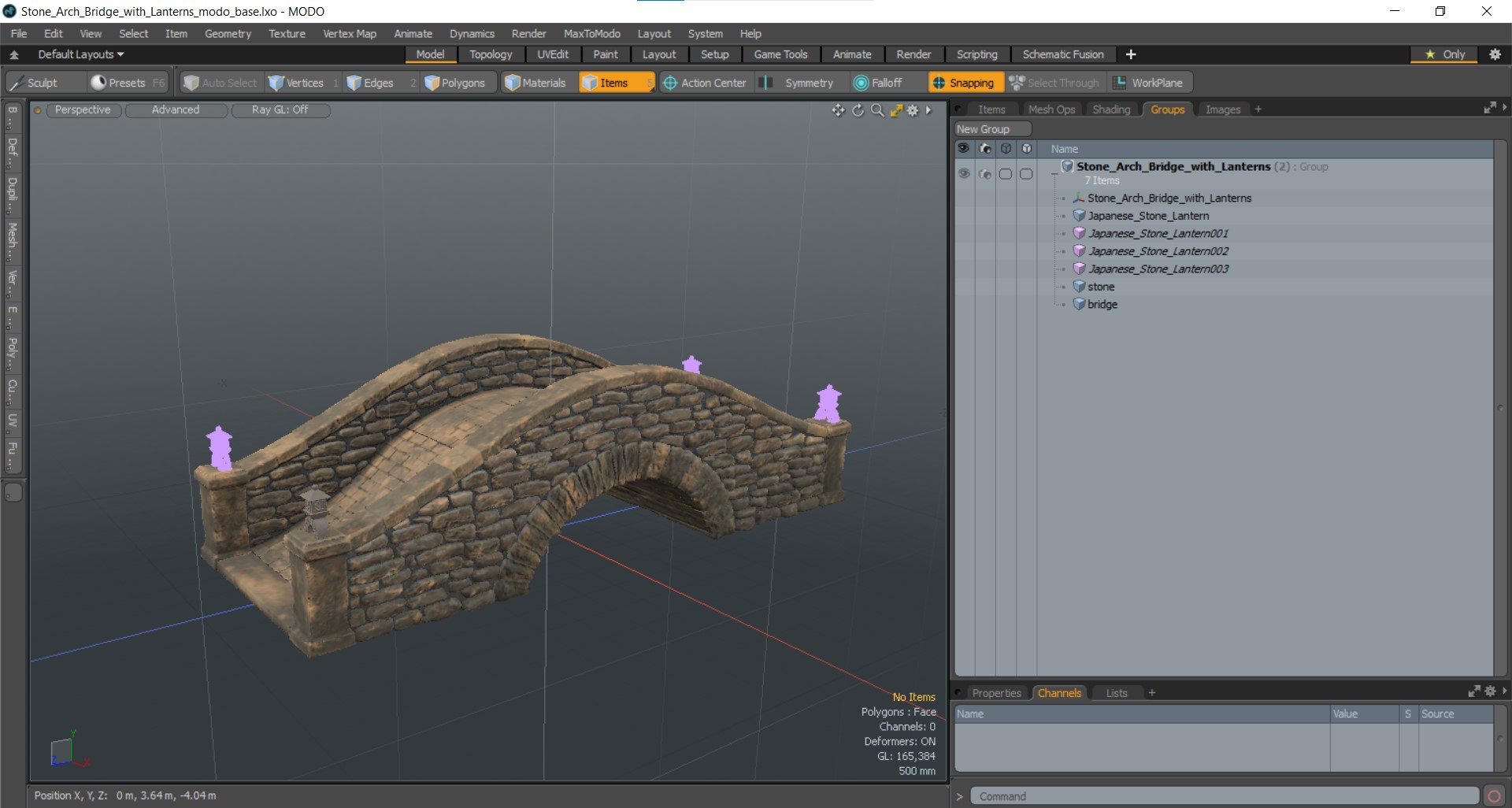Toggle render column for the group
Screen dimensions: 1512x808
[x=985, y=173]
